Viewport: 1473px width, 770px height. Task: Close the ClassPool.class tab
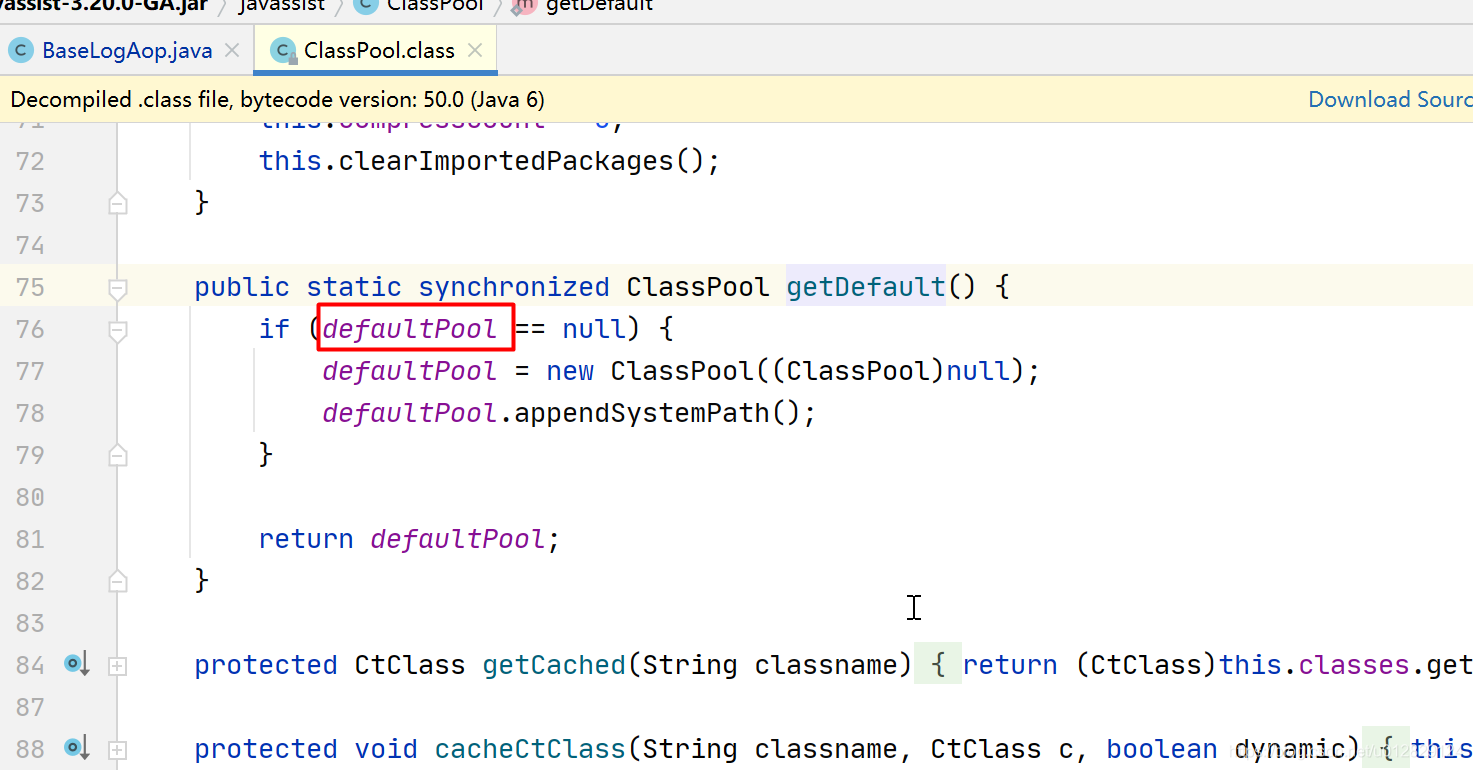(x=475, y=50)
